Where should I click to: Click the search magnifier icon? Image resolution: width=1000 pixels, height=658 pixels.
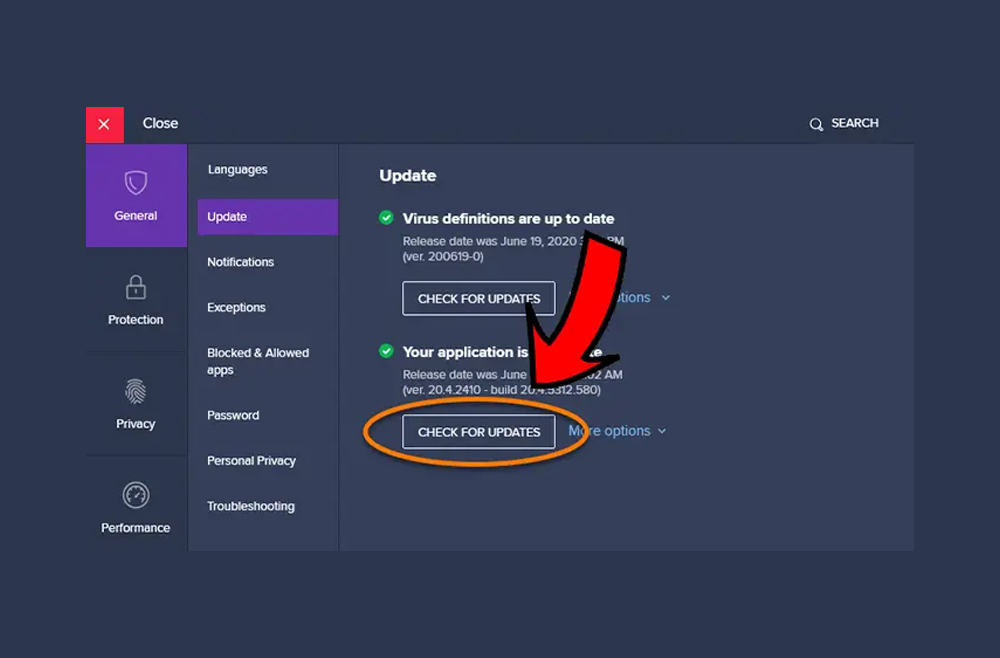[x=816, y=124]
